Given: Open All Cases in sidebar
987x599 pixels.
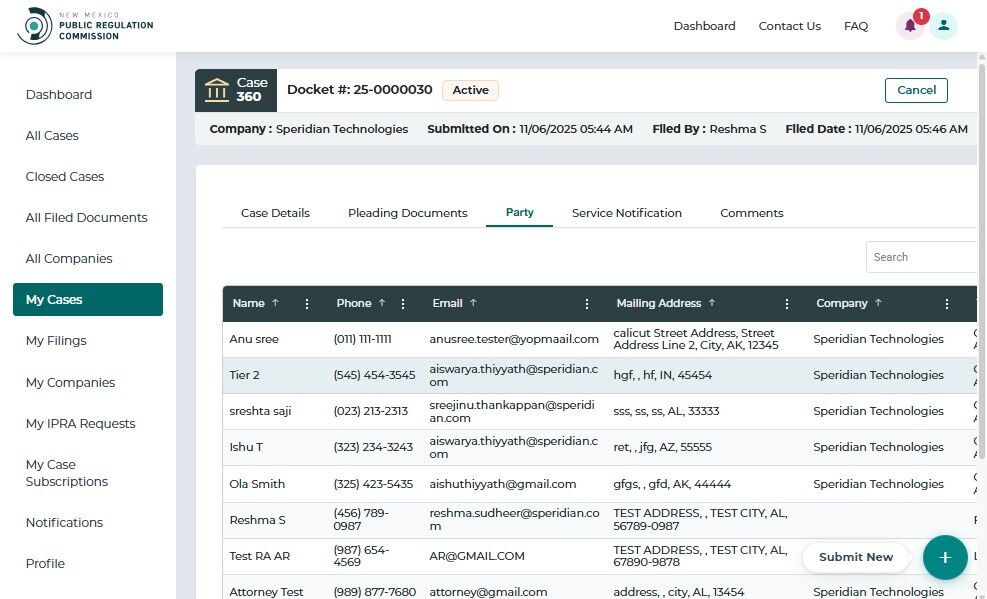Looking at the screenshot, I should click(52, 135).
